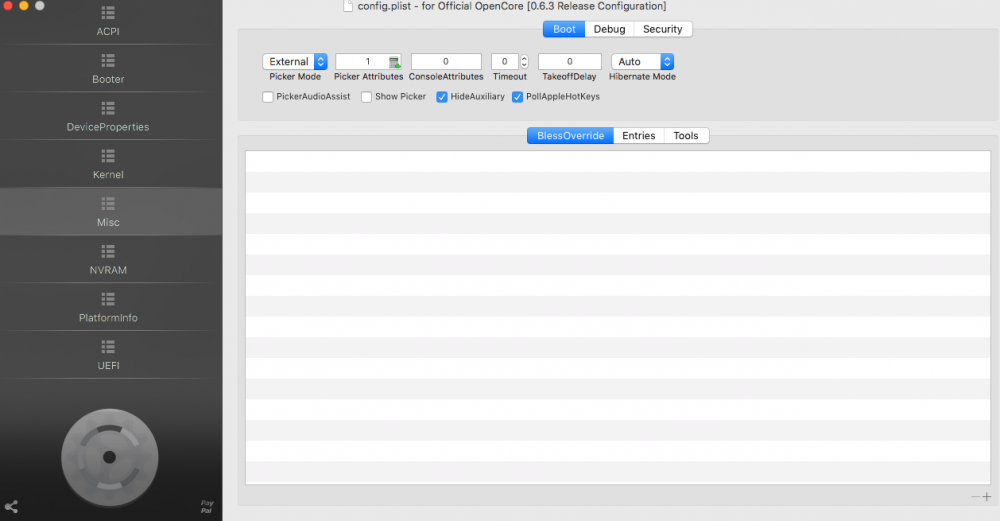Click the TakeoffDelay input field
Image resolution: width=1000 pixels, height=521 pixels.
pos(570,62)
